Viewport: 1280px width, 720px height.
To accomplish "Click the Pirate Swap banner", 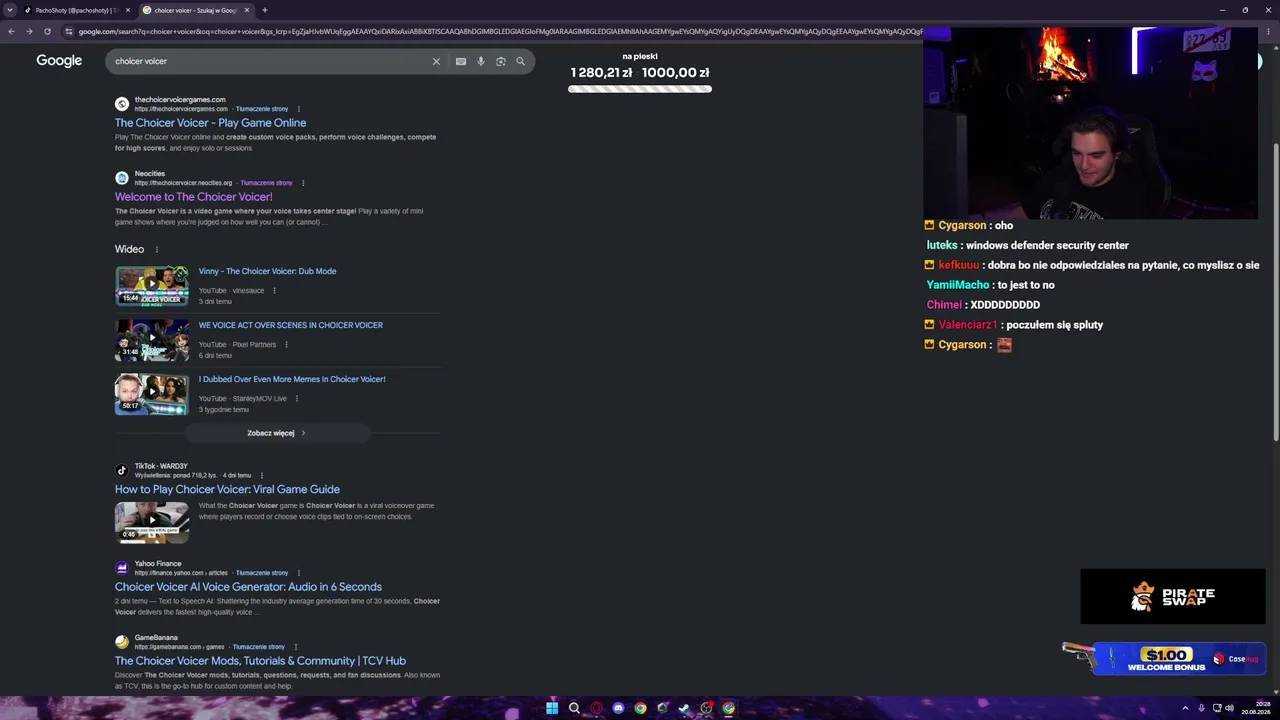I will click(x=1173, y=597).
